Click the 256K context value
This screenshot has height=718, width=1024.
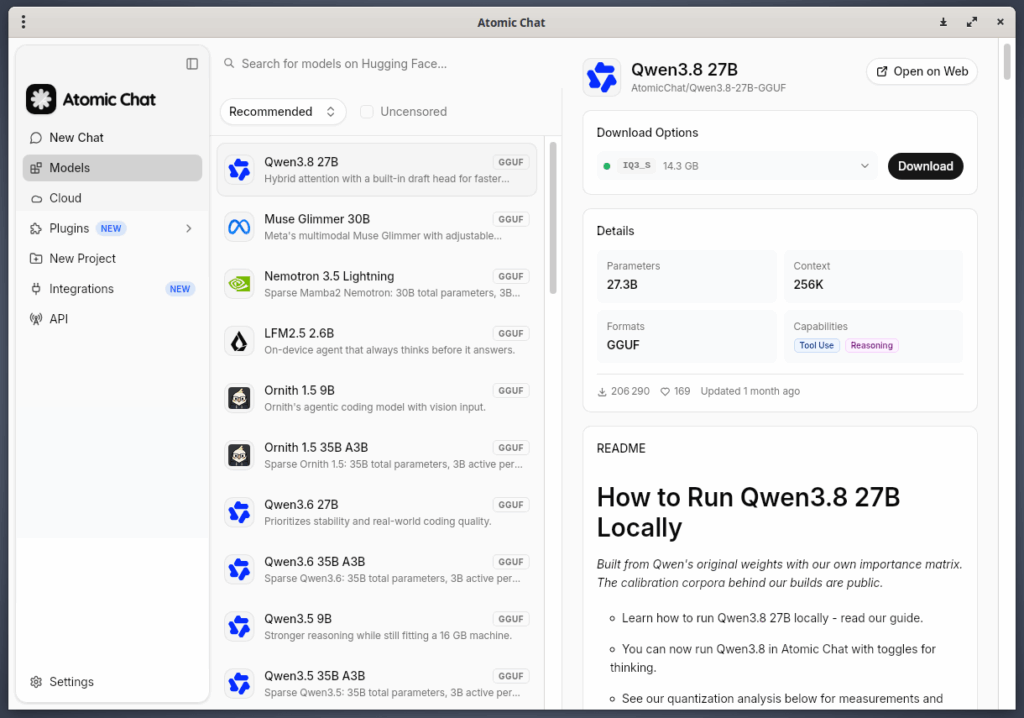808,284
